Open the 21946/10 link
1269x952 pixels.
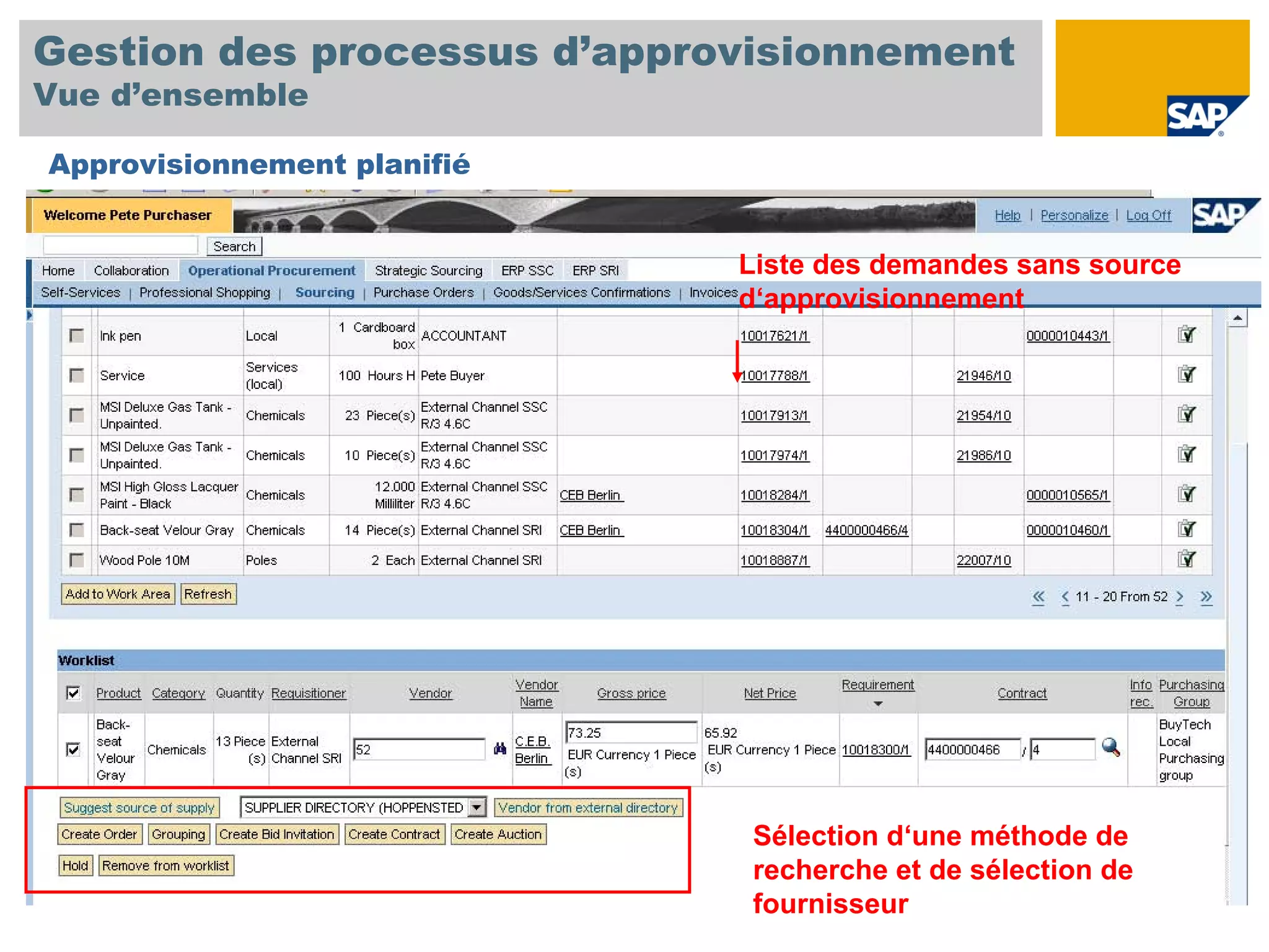click(983, 375)
